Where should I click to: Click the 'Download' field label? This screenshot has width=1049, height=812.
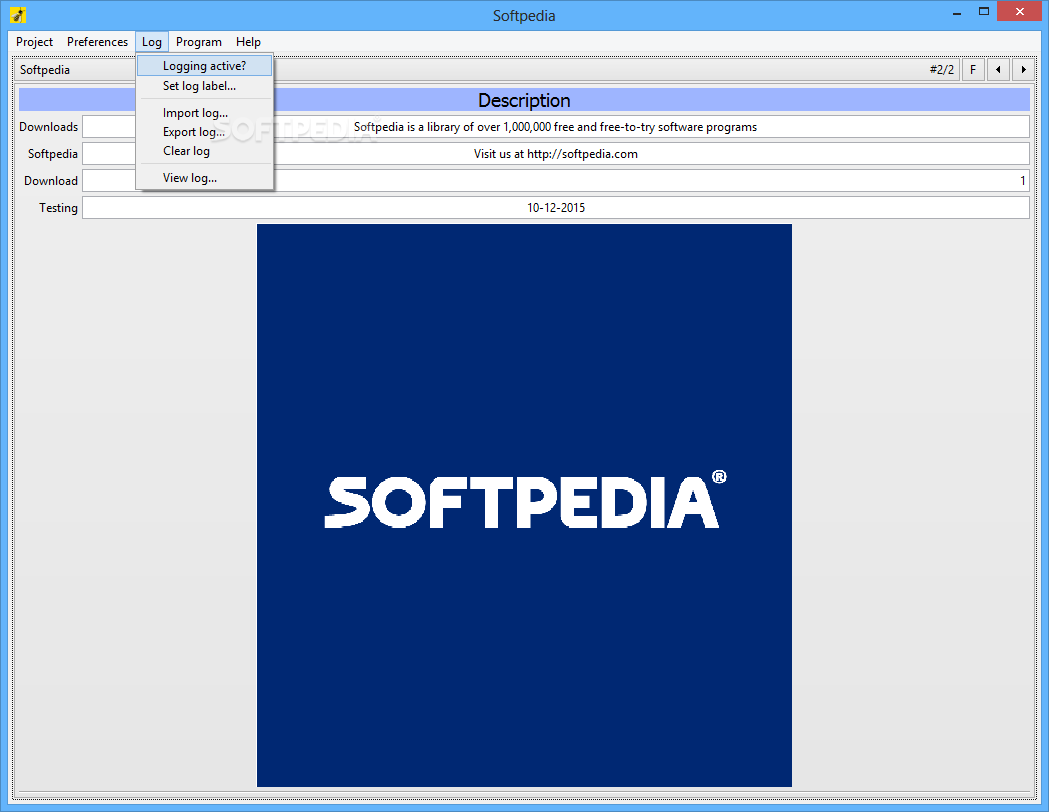pyautogui.click(x=51, y=181)
